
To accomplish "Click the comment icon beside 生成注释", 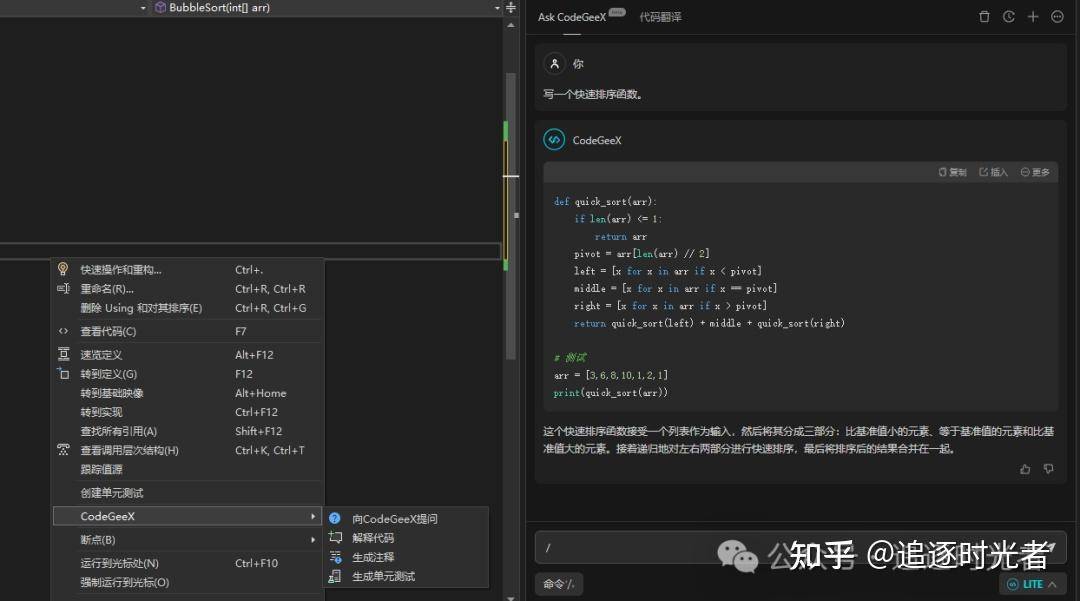I will [x=335, y=557].
